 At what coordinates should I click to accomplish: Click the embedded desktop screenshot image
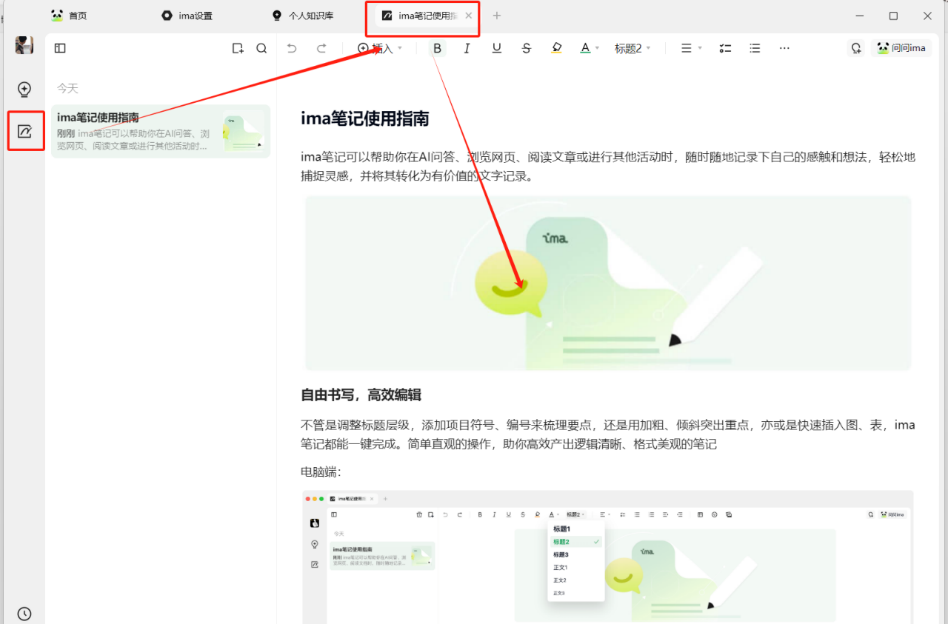point(608,556)
